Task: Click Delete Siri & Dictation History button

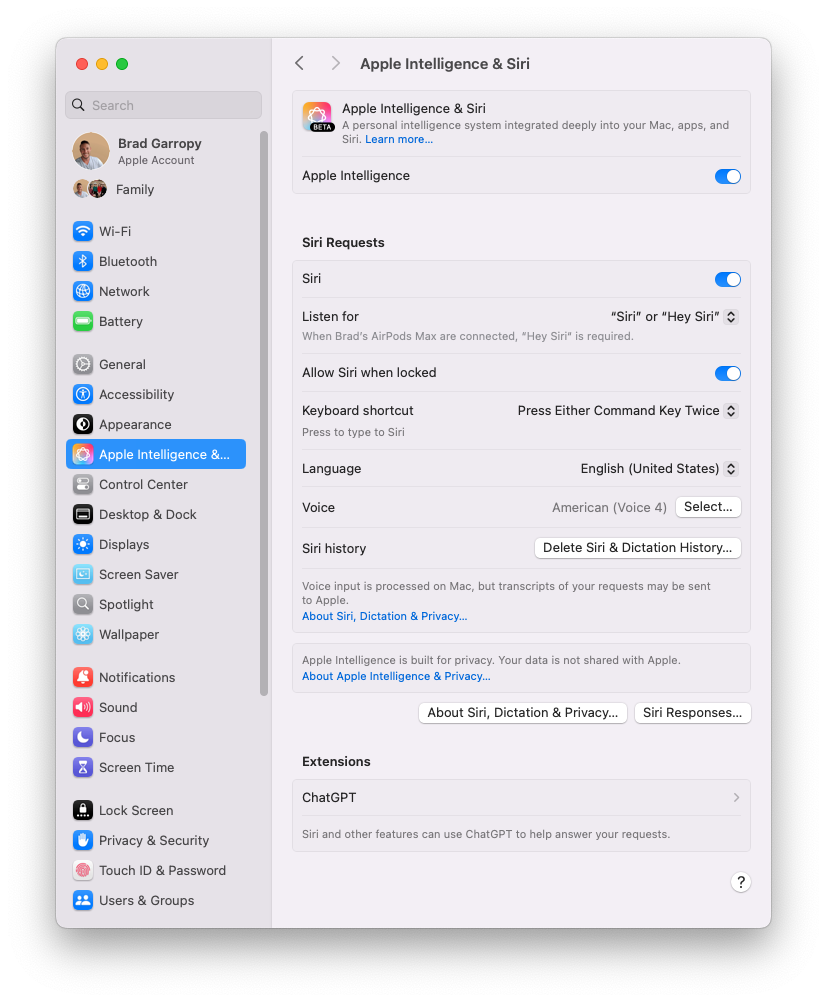Action: 638,548
